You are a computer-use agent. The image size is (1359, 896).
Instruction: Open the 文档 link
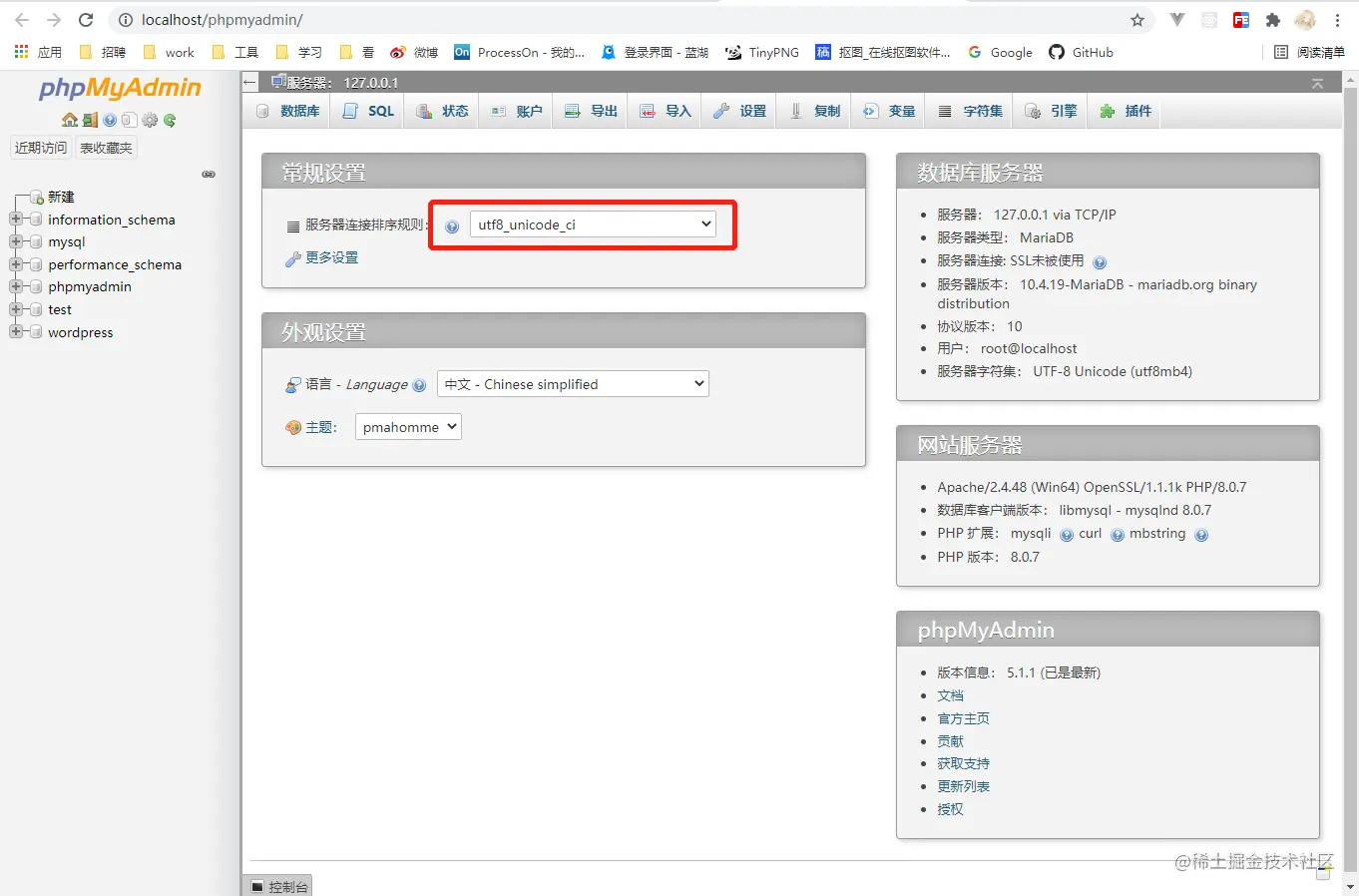(950, 695)
